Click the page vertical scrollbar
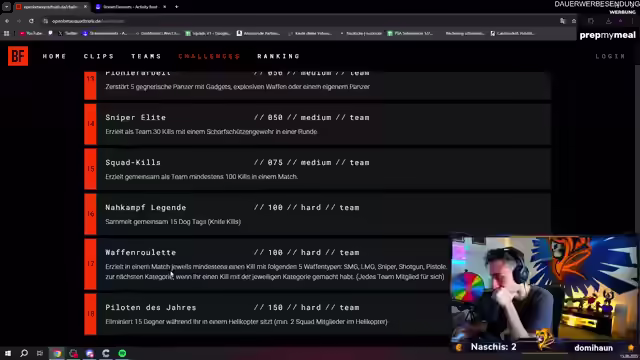The width and height of the screenshot is (640, 360). (637, 147)
